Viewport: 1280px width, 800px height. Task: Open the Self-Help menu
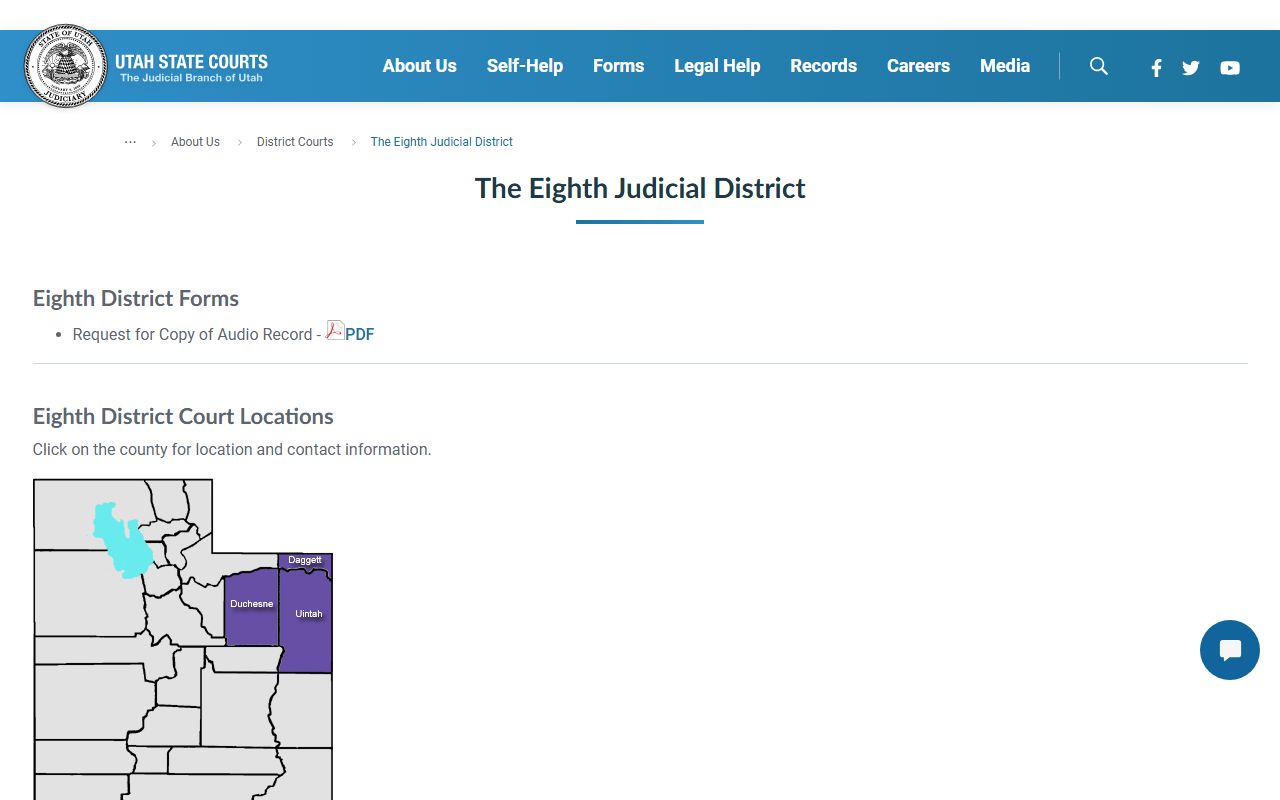pos(525,66)
